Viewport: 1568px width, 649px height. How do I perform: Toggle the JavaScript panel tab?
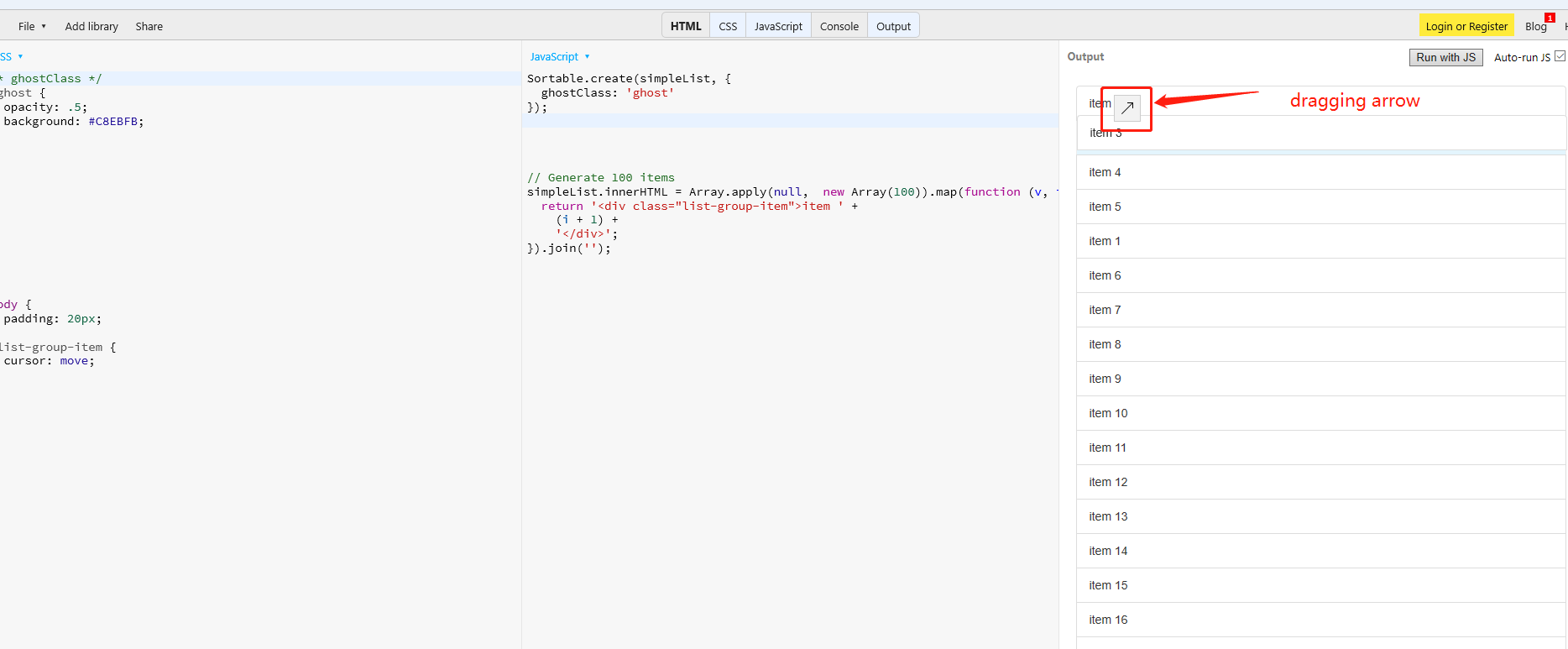click(x=778, y=26)
